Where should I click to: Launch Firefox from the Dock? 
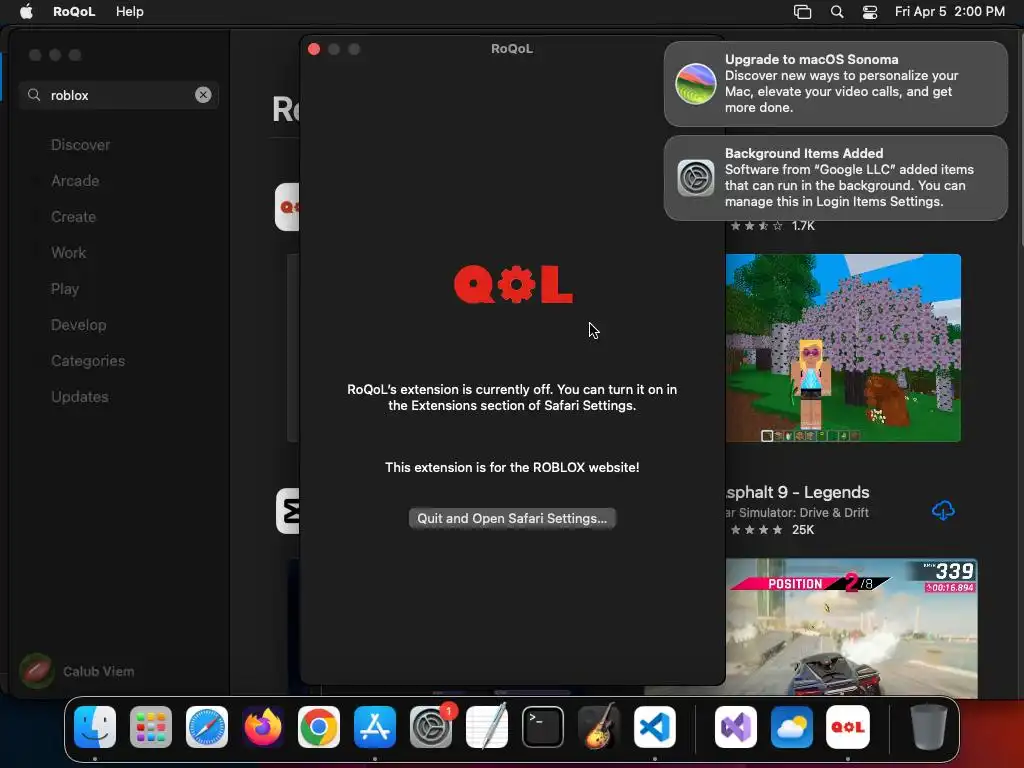click(263, 726)
